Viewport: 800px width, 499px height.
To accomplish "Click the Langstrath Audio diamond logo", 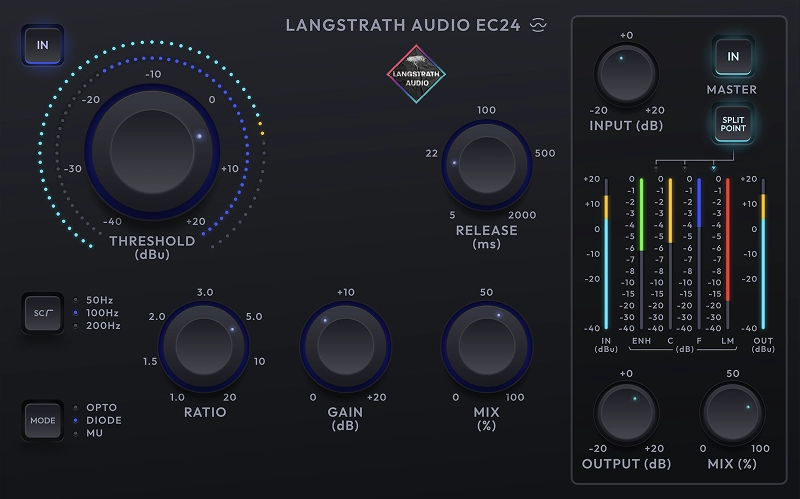I will coord(416,74).
